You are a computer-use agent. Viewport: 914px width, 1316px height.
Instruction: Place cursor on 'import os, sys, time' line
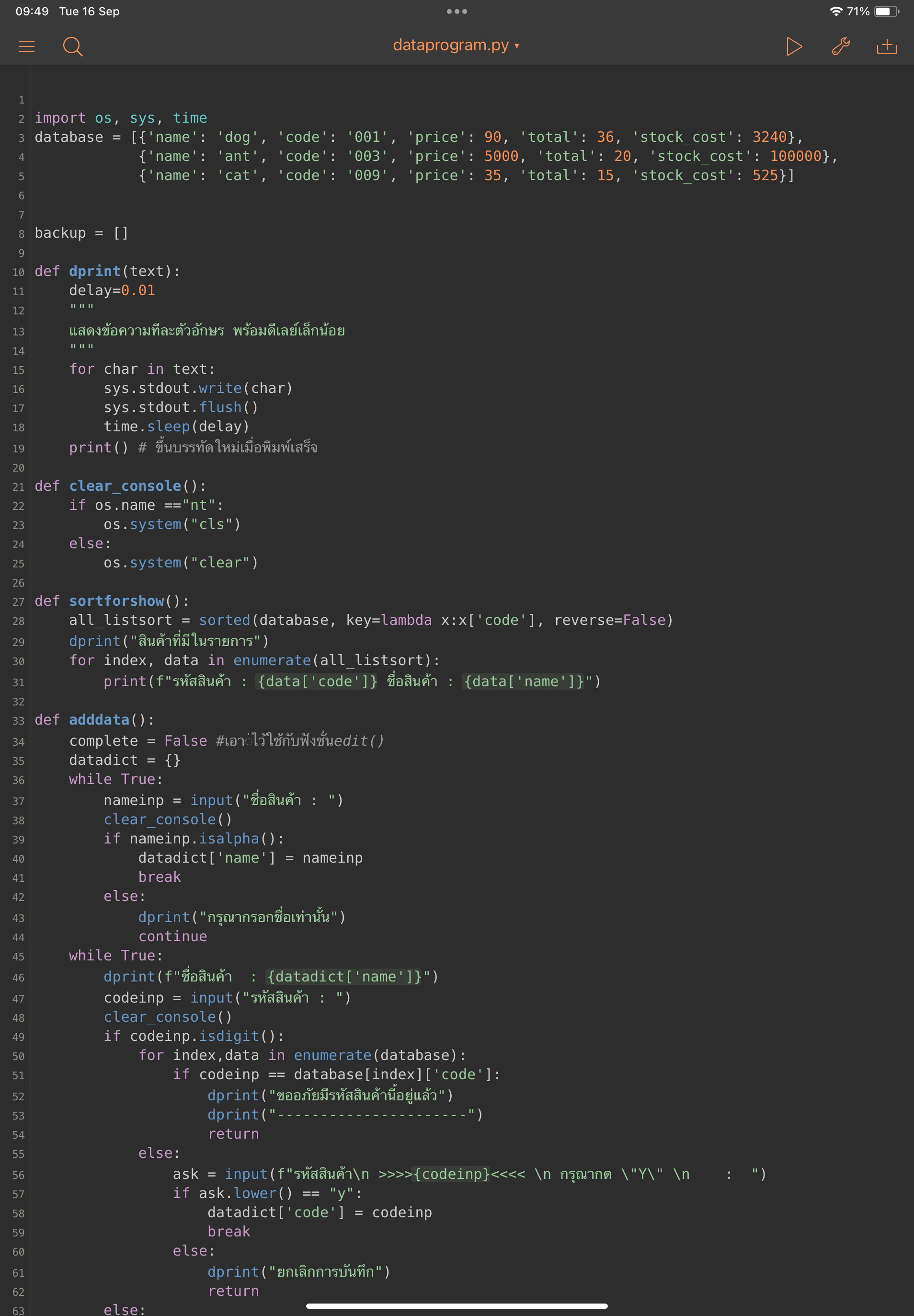pyautogui.click(x=120, y=118)
